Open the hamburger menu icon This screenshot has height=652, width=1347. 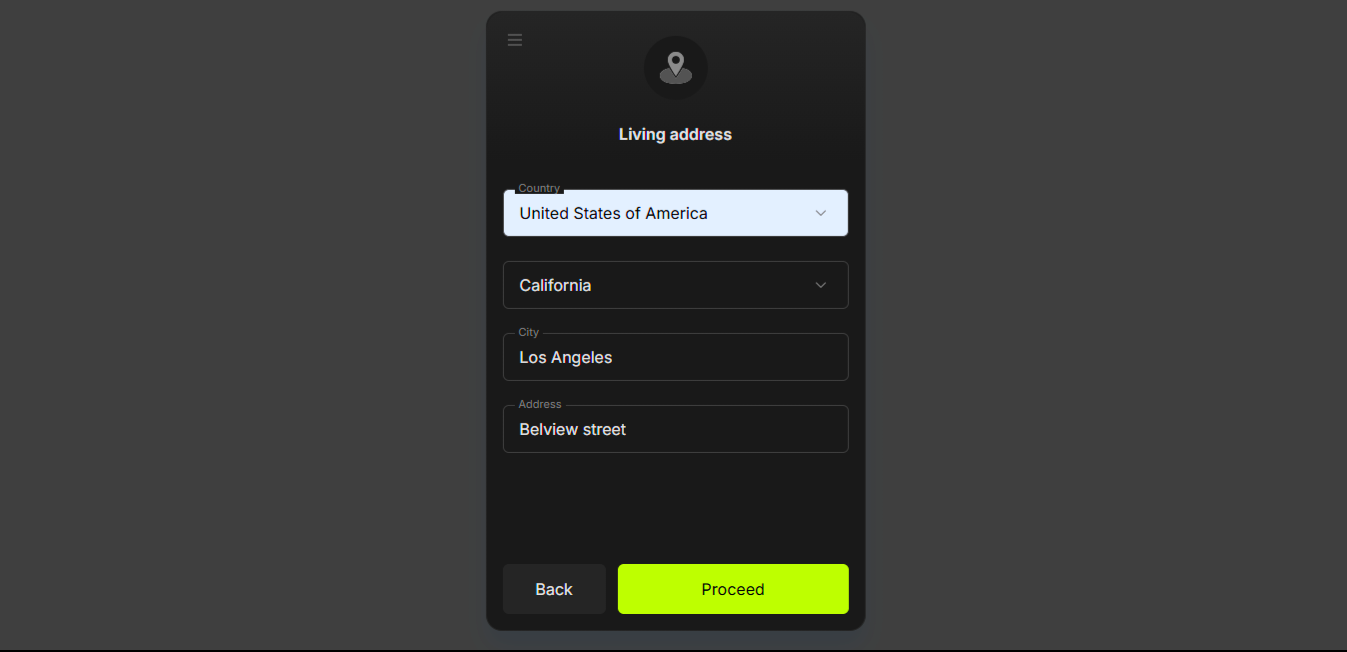tap(515, 40)
